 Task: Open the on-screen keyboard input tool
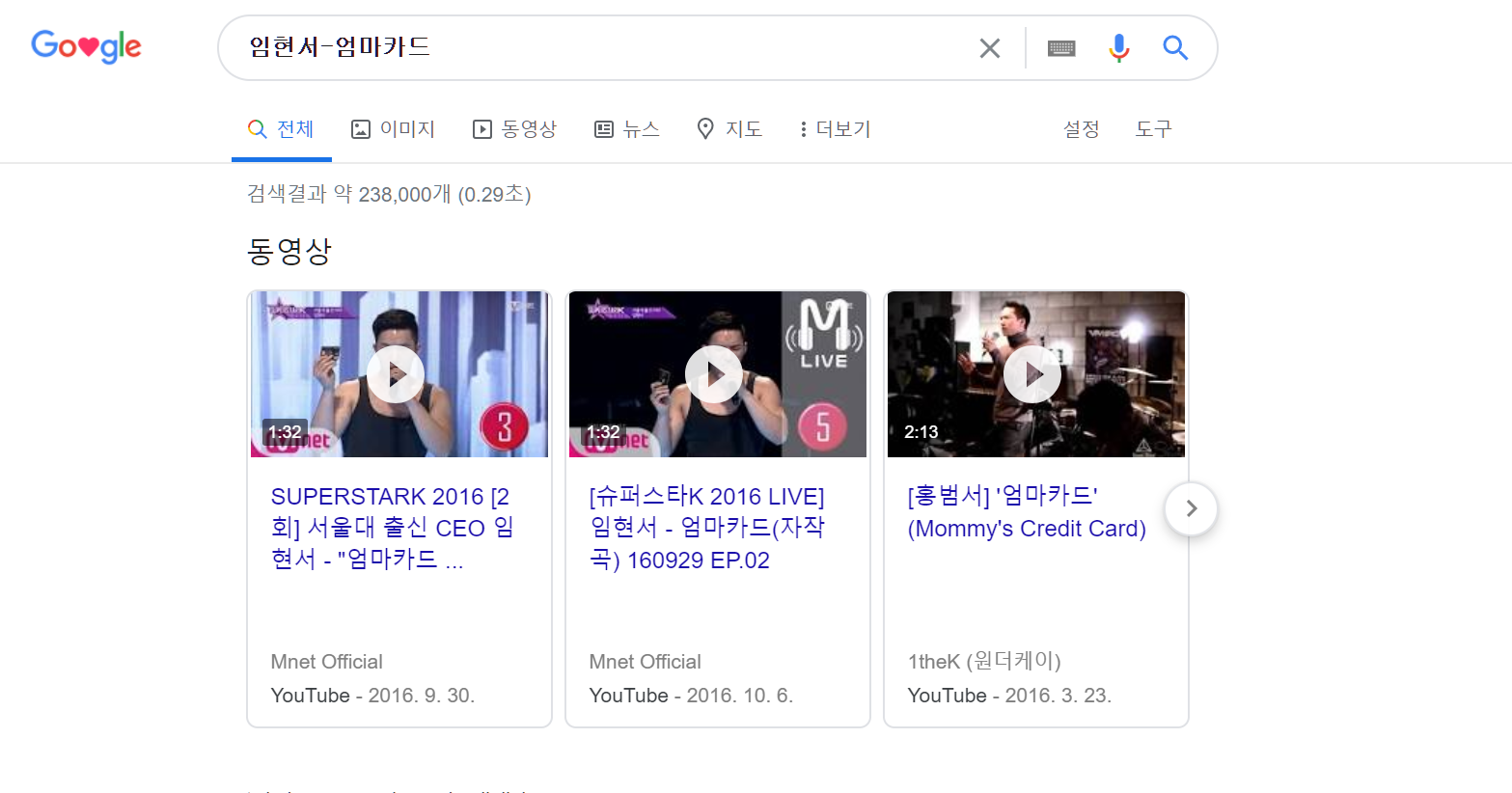tap(1061, 48)
